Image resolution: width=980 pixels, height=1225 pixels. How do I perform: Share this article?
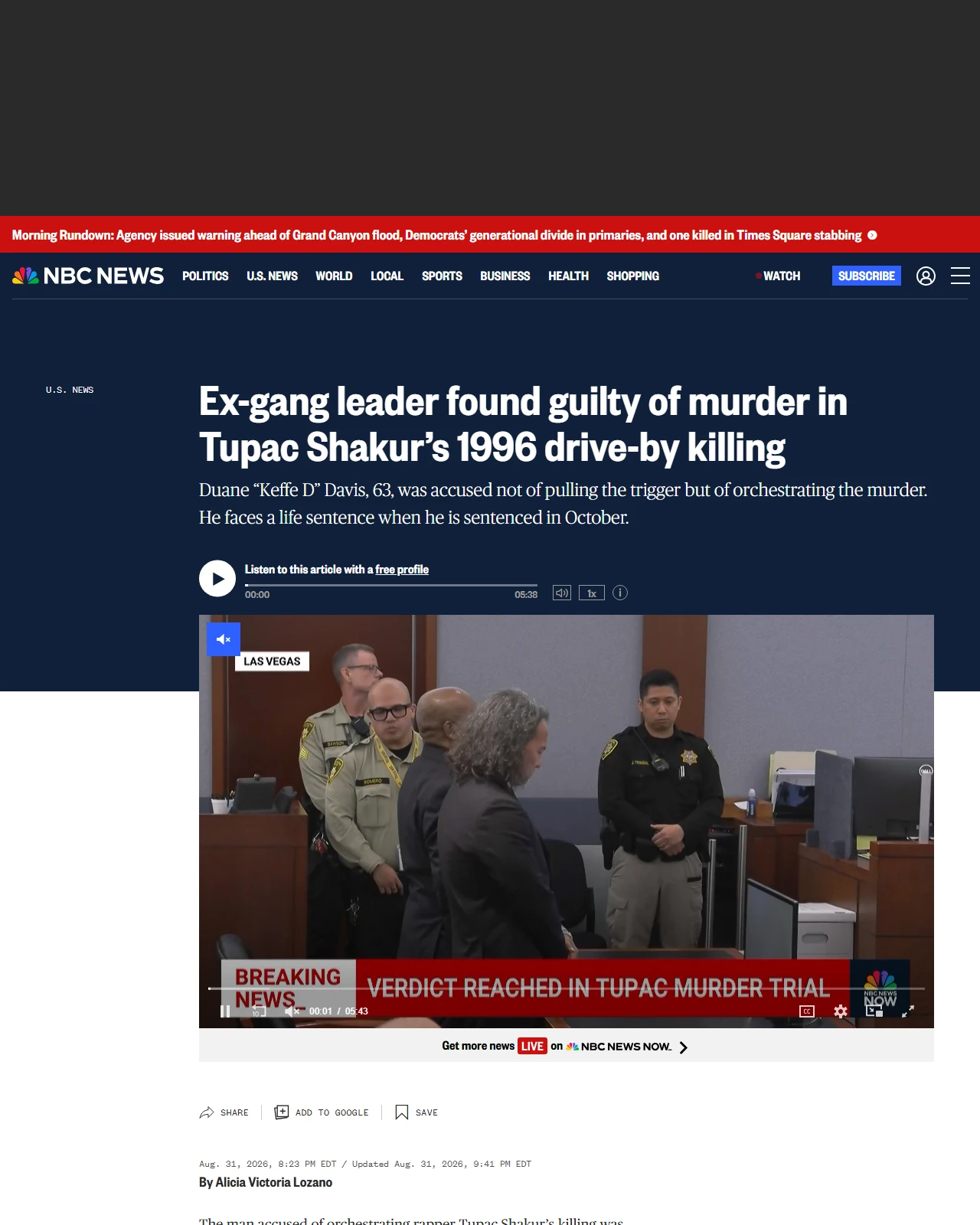(224, 1112)
